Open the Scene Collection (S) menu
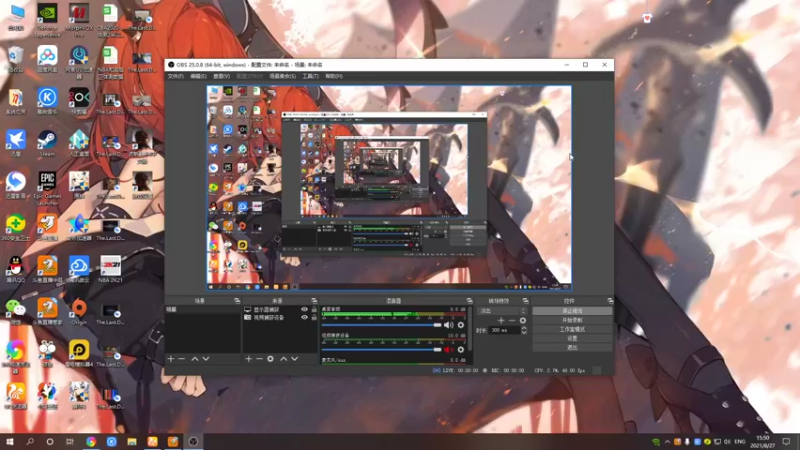Image resolution: width=800 pixels, height=450 pixels. [x=282, y=76]
